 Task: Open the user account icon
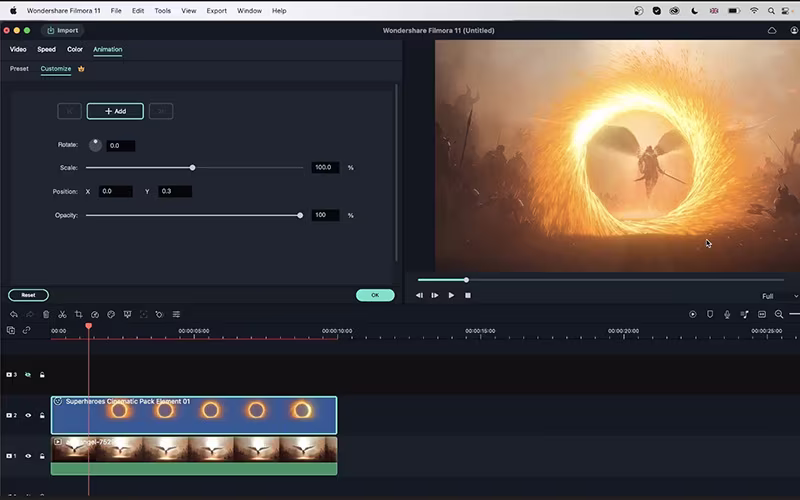[x=794, y=31]
